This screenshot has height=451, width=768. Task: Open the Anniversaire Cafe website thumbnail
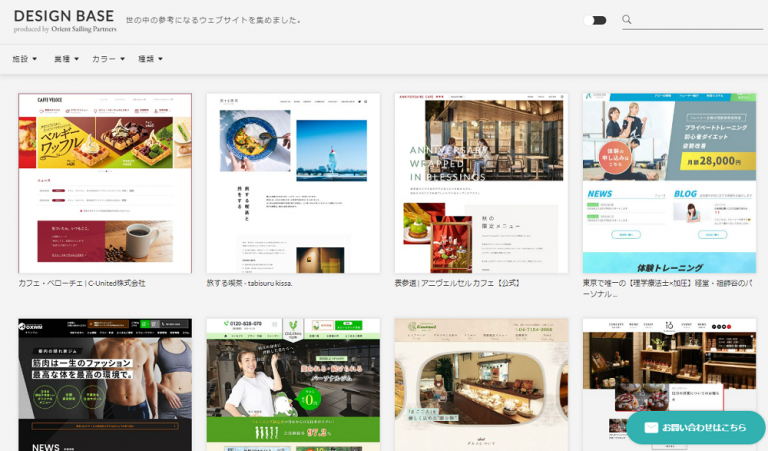(481, 183)
